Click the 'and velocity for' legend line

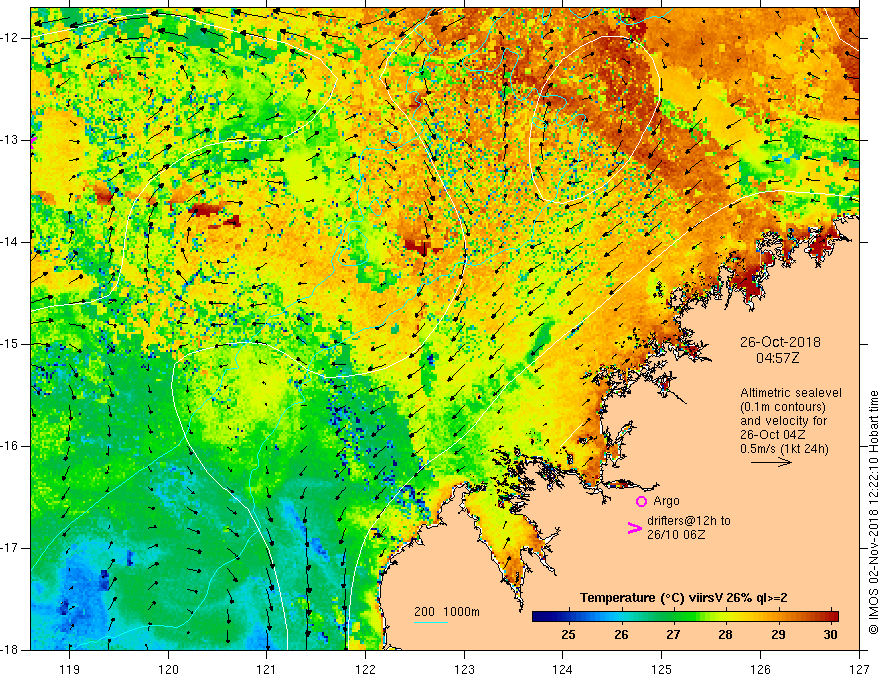point(783,421)
